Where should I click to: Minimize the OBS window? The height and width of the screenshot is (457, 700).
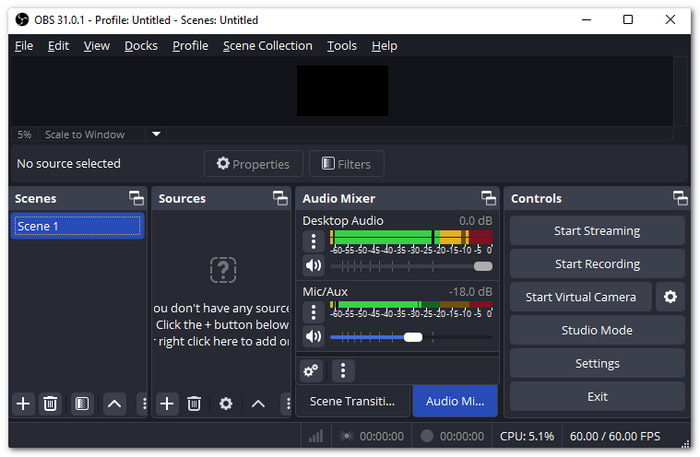(587, 20)
